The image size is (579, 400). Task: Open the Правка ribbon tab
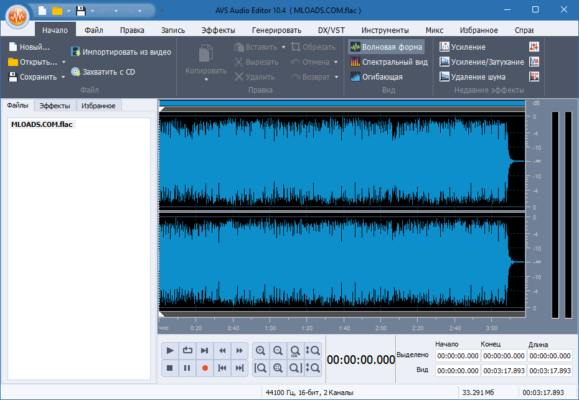[x=132, y=30]
